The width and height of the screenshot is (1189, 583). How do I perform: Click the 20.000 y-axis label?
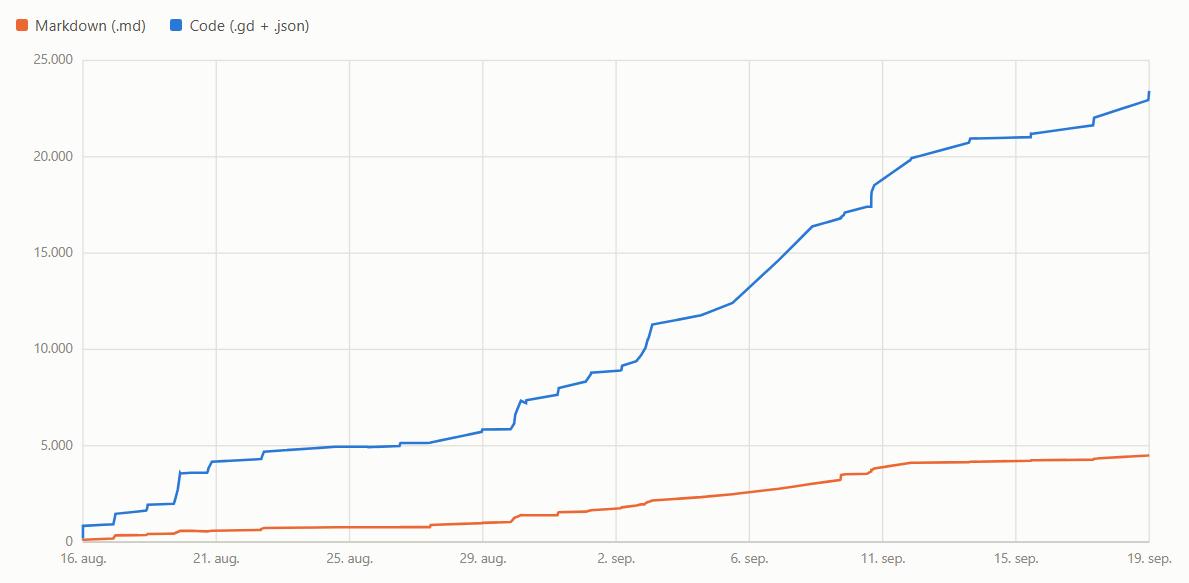(53, 157)
